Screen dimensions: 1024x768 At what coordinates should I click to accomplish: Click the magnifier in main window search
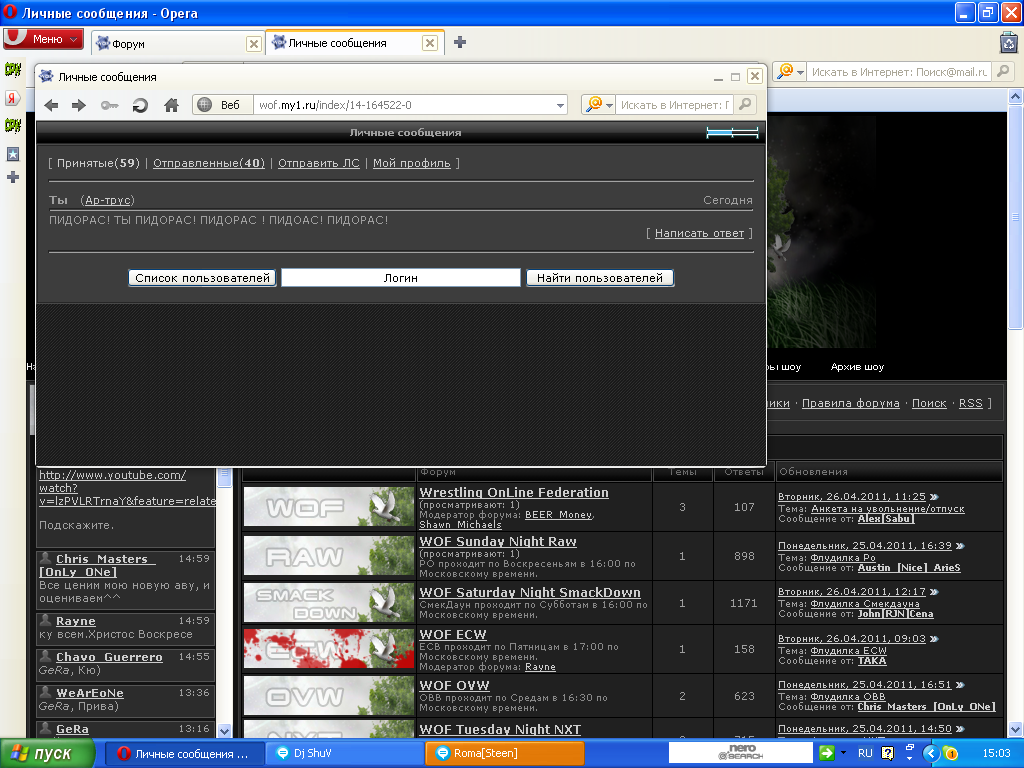[1003, 71]
